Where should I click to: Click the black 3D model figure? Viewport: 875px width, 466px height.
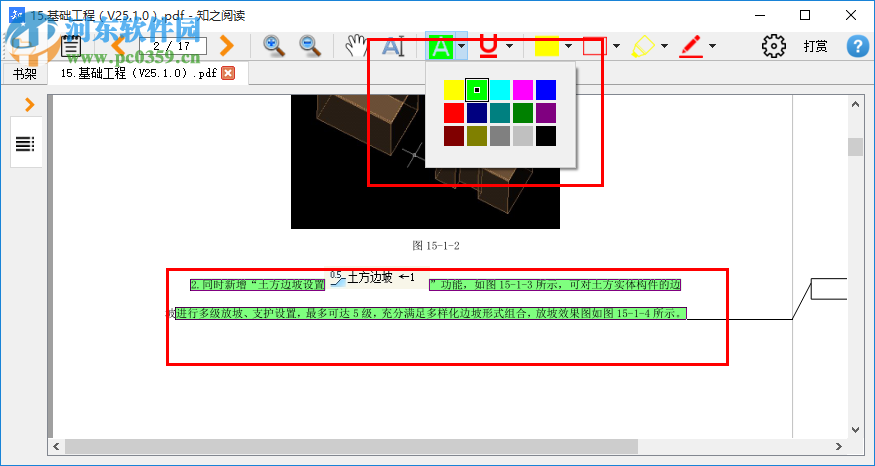pyautogui.click(x=425, y=162)
